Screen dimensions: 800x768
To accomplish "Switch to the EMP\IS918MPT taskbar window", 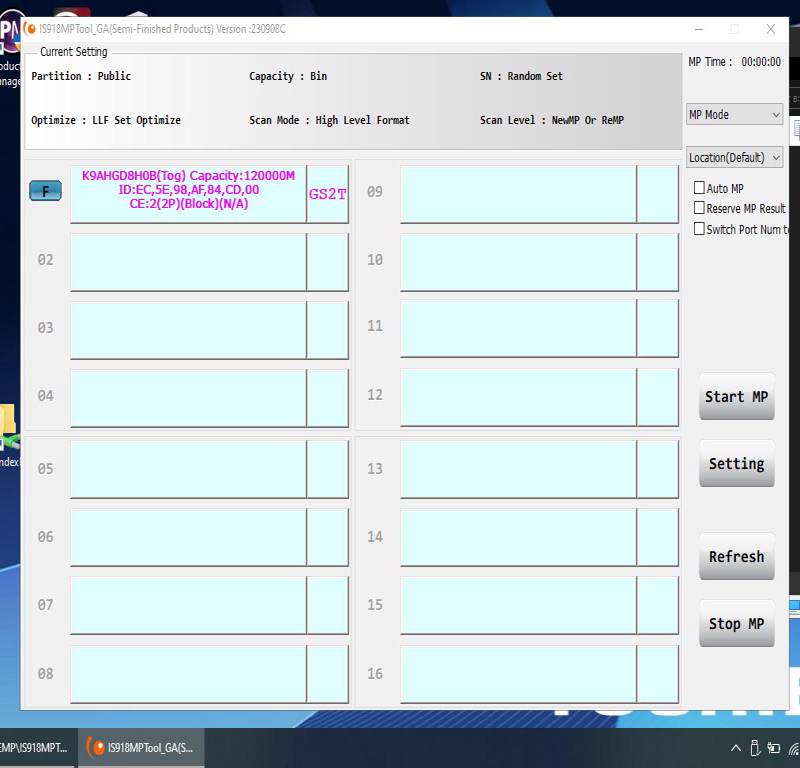I will pyautogui.click(x=36, y=747).
